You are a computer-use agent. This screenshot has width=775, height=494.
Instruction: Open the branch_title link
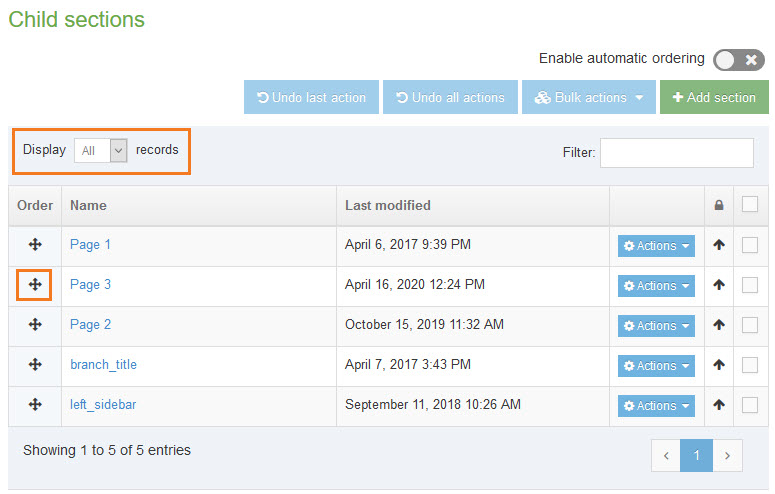pos(103,365)
